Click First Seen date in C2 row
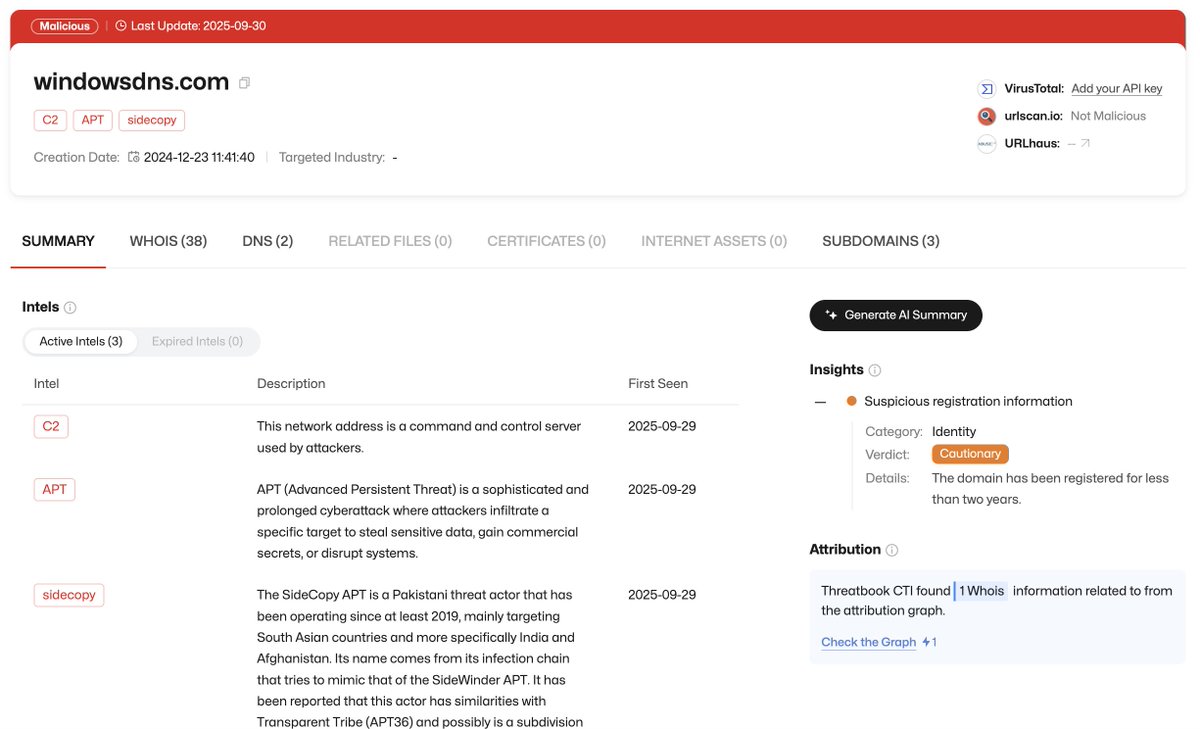 pos(662,426)
